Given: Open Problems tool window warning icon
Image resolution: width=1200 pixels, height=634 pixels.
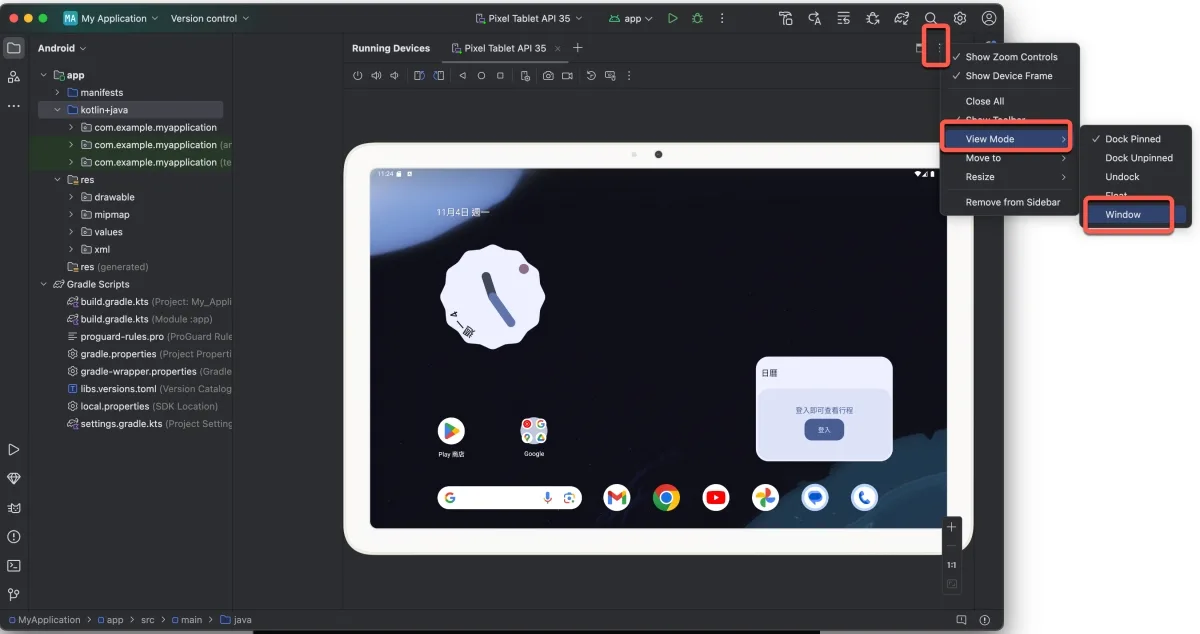Looking at the screenshot, I should [x=14, y=537].
